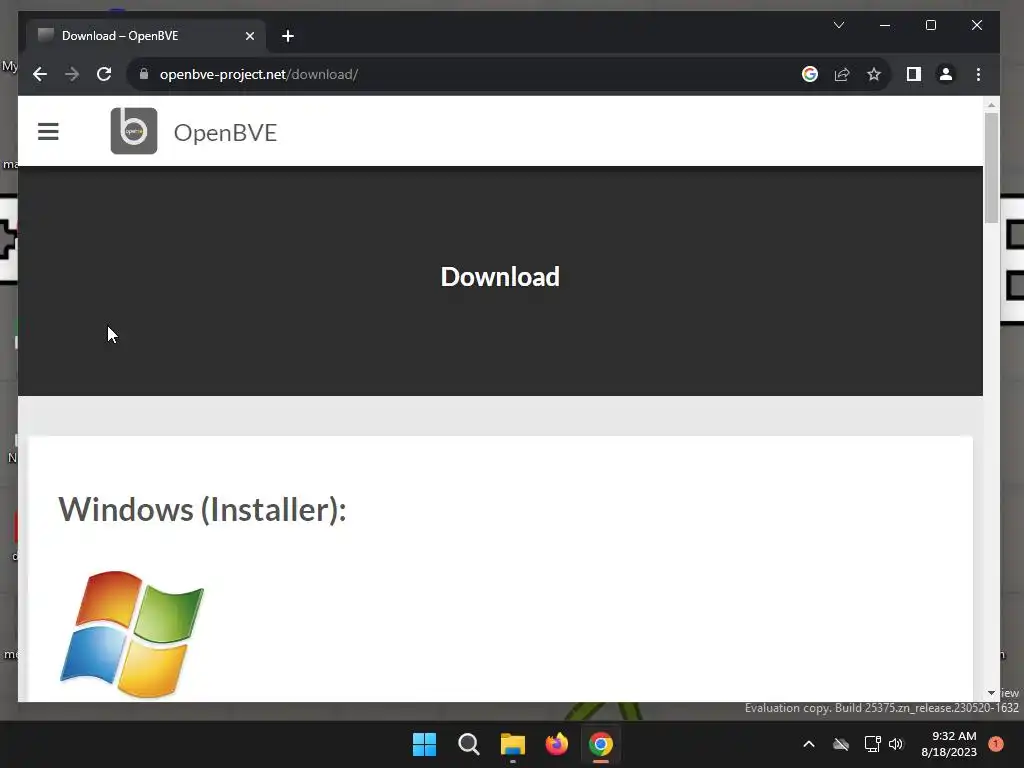Viewport: 1024px width, 768px height.
Task: Close the Download – OpenBVE tab
Action: [249, 36]
